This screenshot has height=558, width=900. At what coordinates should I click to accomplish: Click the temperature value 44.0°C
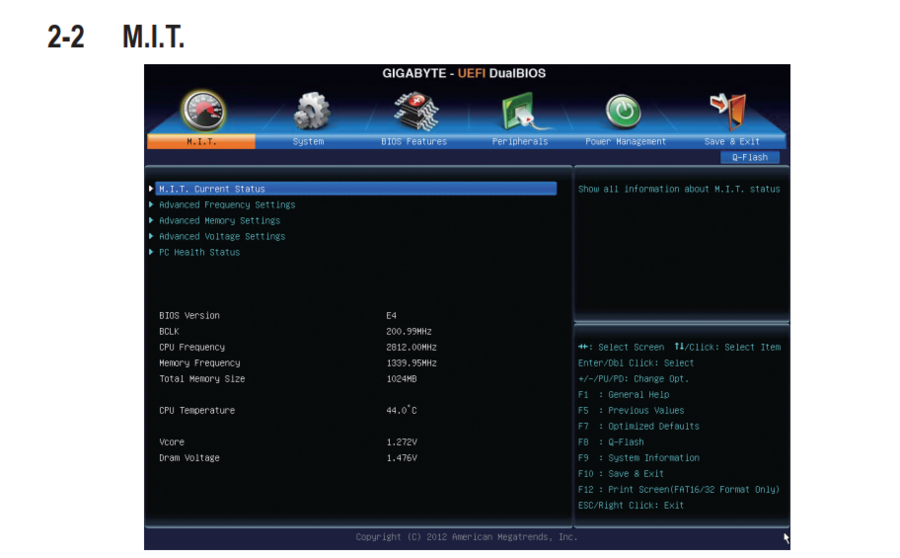pyautogui.click(x=402, y=410)
